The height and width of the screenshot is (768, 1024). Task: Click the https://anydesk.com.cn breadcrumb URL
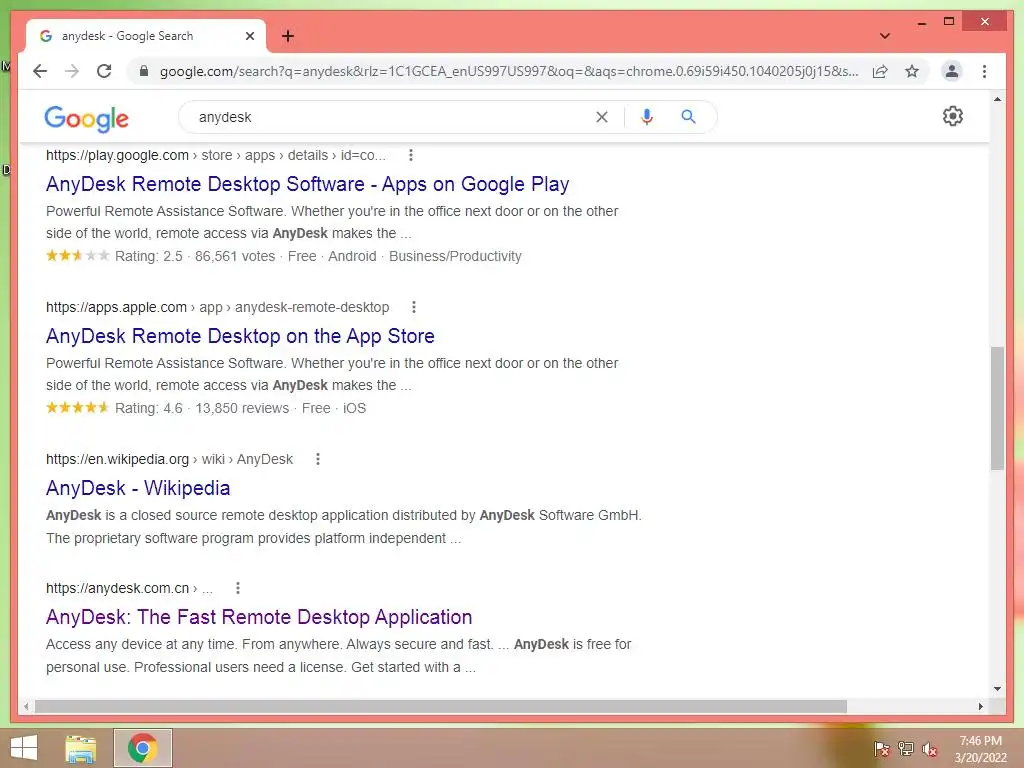tap(117, 588)
